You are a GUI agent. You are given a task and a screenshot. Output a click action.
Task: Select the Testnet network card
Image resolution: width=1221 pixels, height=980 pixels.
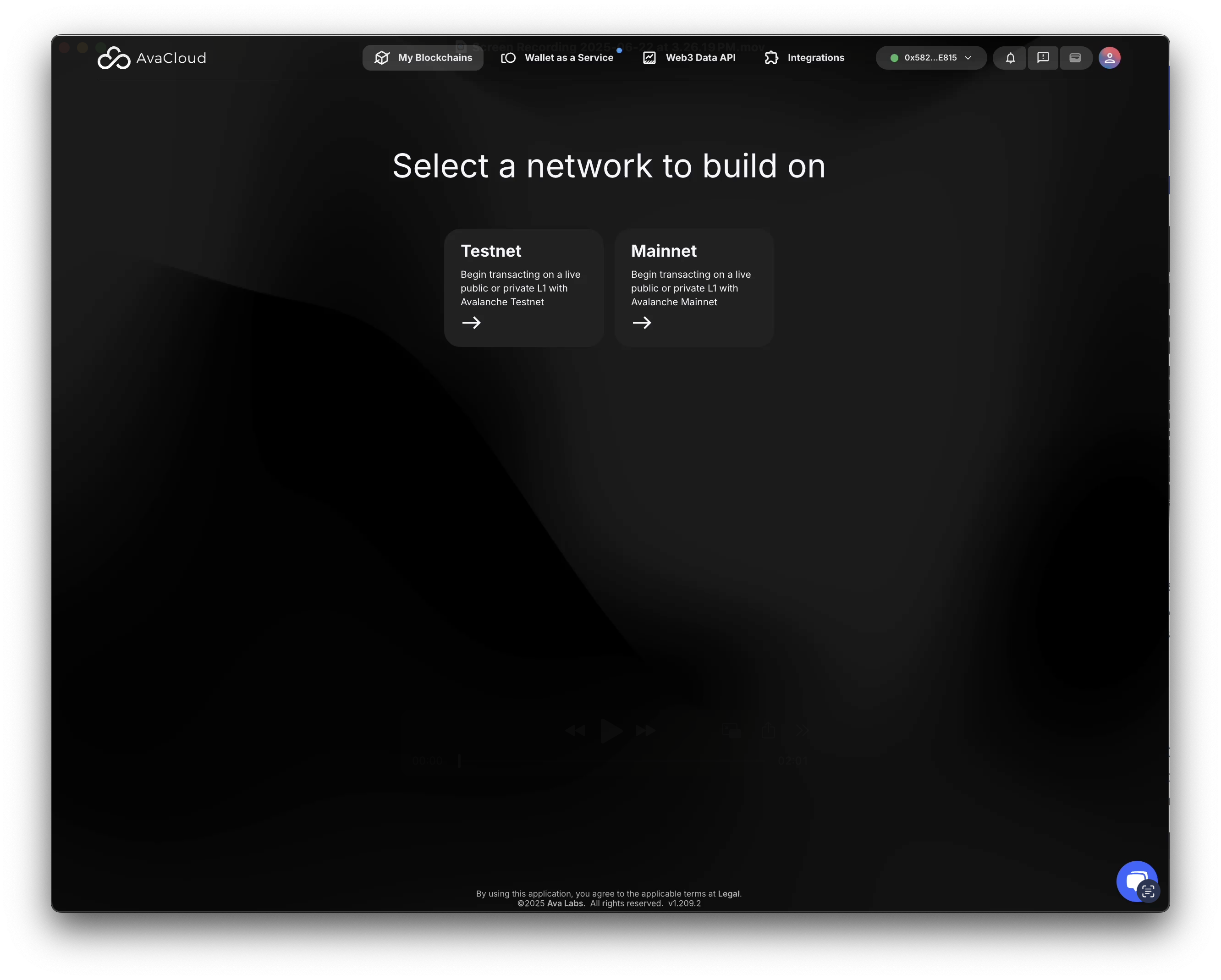coord(523,288)
